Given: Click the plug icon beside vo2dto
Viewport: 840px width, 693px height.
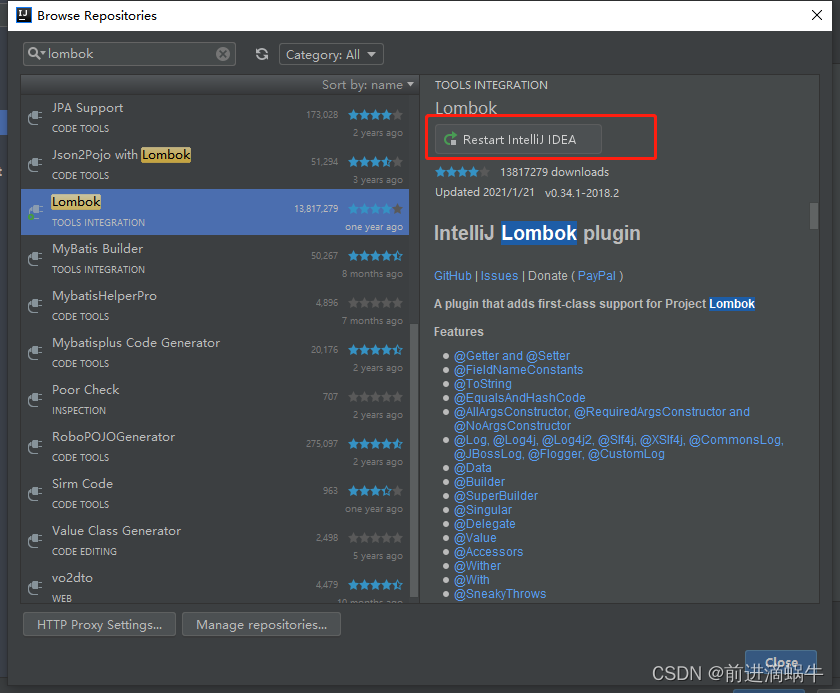Looking at the screenshot, I should pyautogui.click(x=35, y=587).
